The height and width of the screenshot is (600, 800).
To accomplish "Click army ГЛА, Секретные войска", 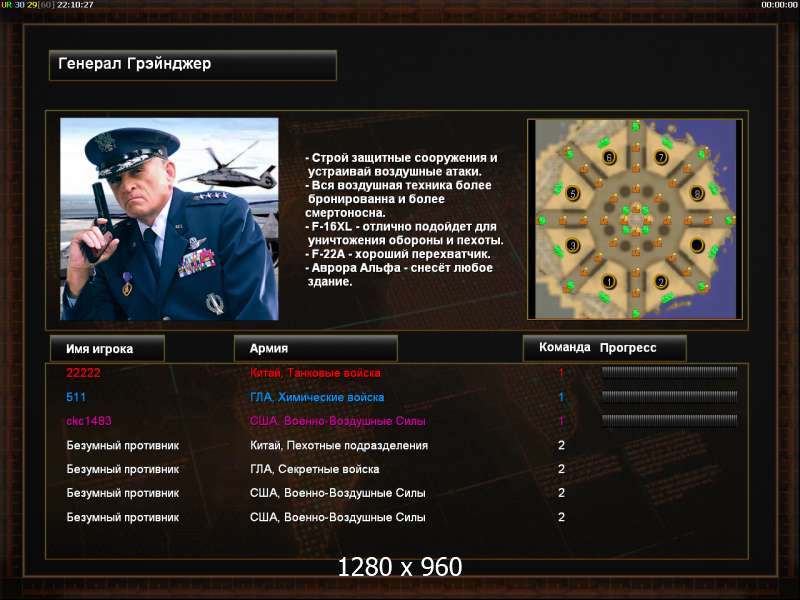I will pyautogui.click(x=314, y=469).
